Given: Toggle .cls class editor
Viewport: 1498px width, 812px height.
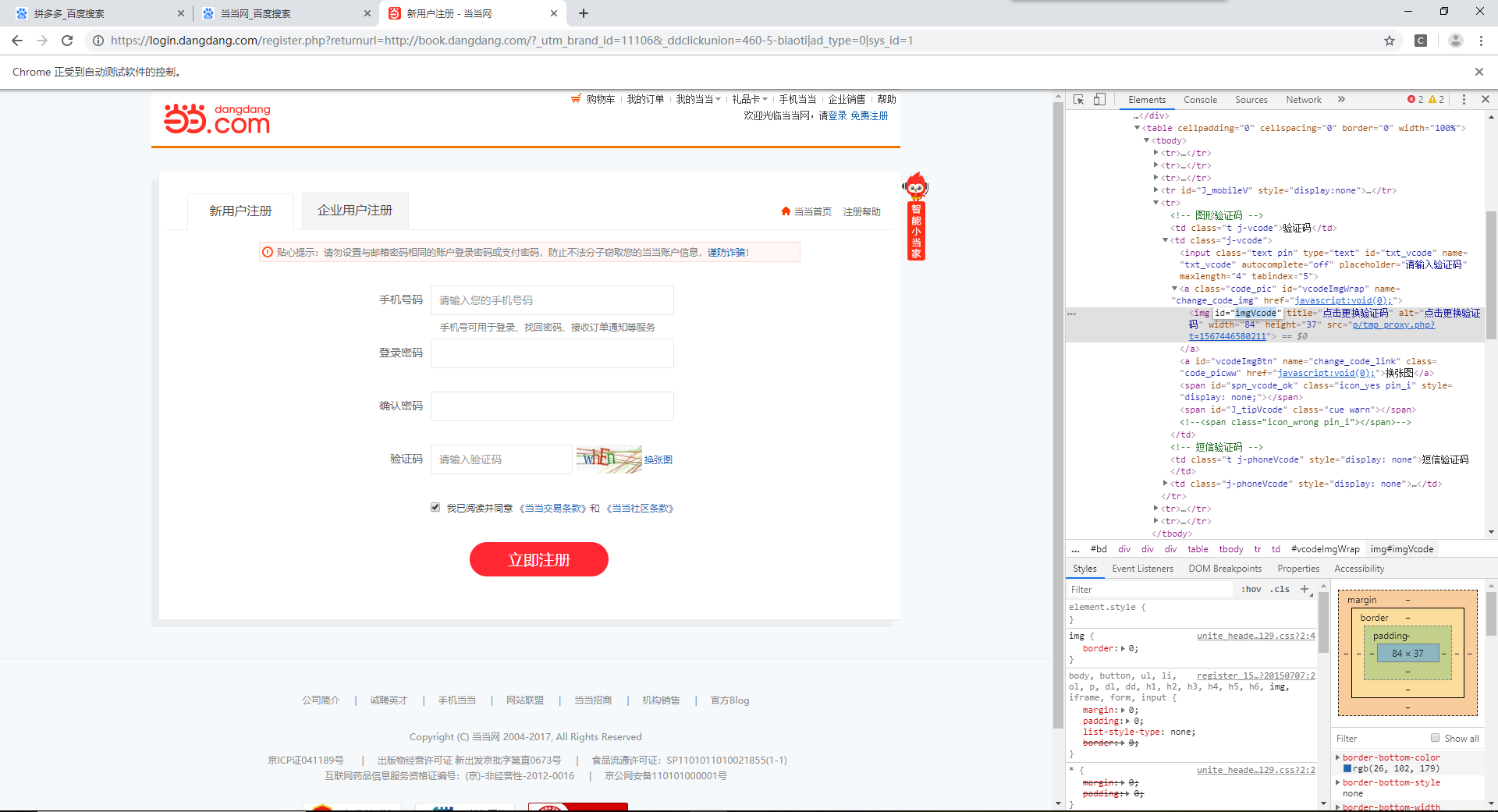Looking at the screenshot, I should point(1280,589).
